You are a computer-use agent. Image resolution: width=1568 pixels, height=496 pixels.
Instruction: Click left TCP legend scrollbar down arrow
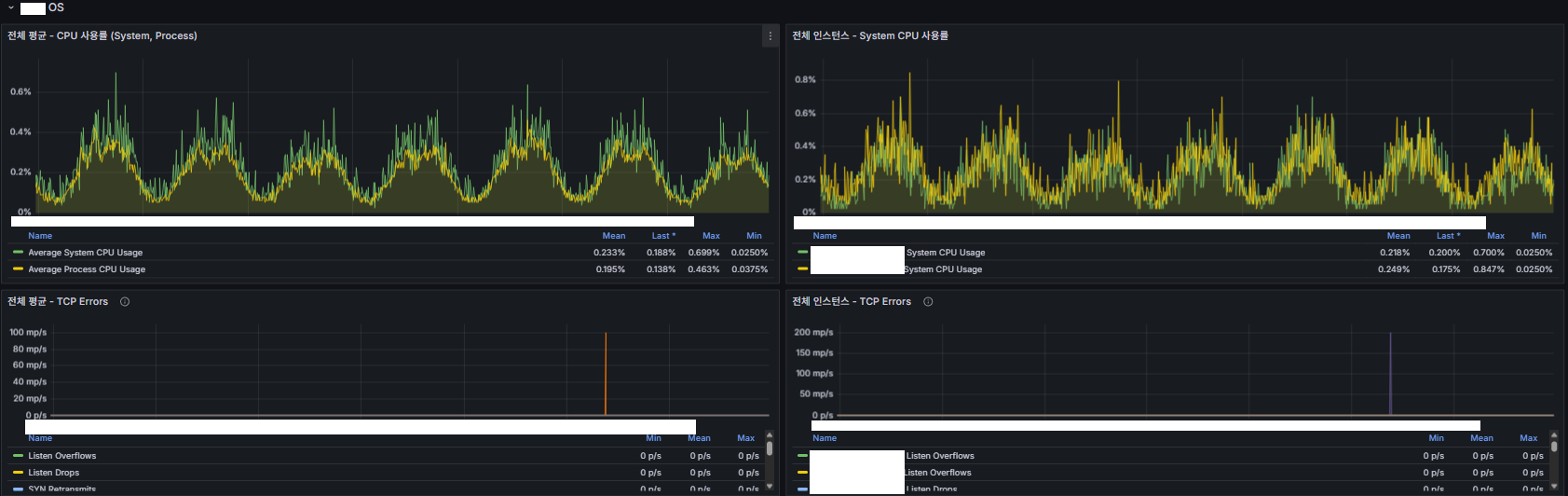point(769,486)
